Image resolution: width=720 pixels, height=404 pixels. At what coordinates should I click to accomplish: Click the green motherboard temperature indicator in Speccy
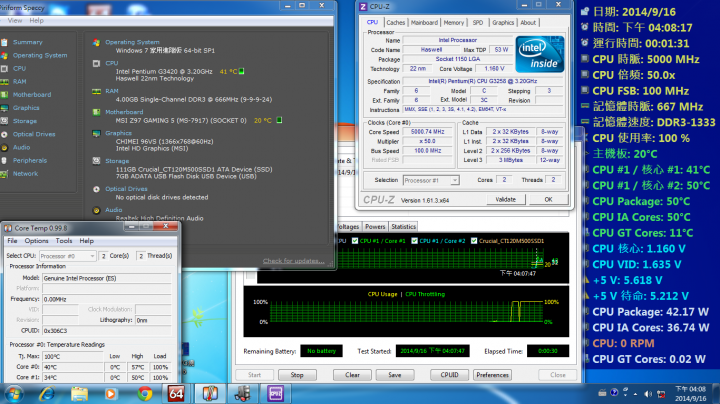coord(279,120)
